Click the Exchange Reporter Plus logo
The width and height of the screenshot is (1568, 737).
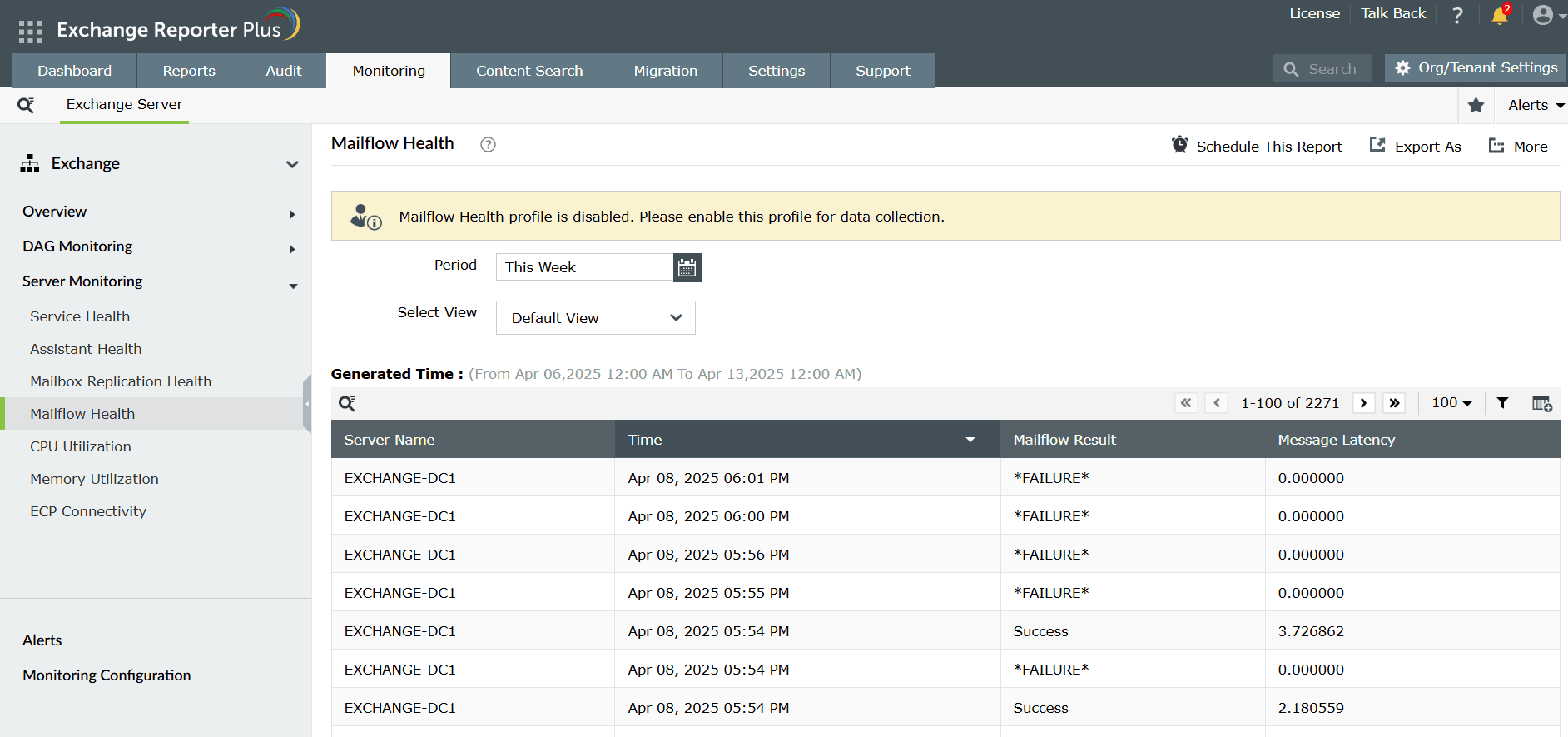[x=178, y=26]
